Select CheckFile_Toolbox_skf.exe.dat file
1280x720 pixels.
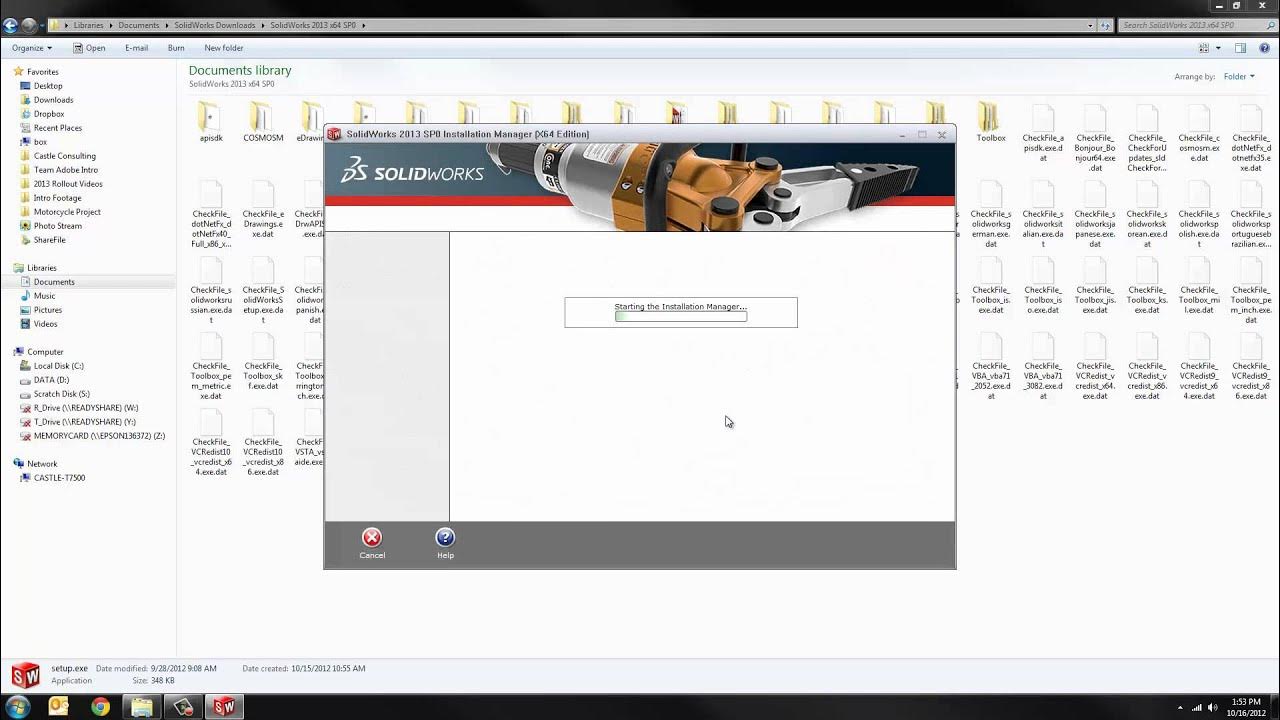click(263, 360)
